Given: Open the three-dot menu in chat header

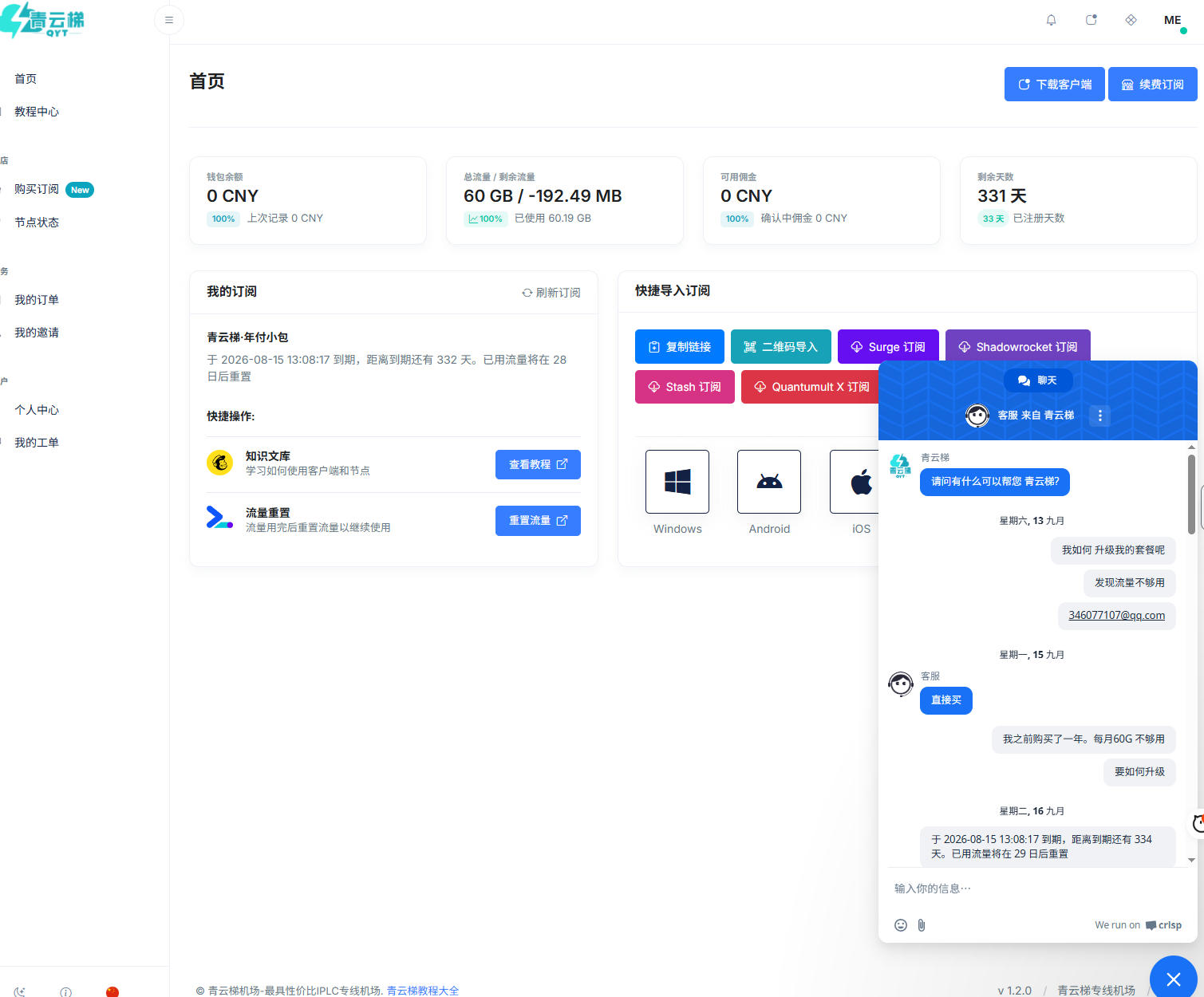Looking at the screenshot, I should [1100, 416].
